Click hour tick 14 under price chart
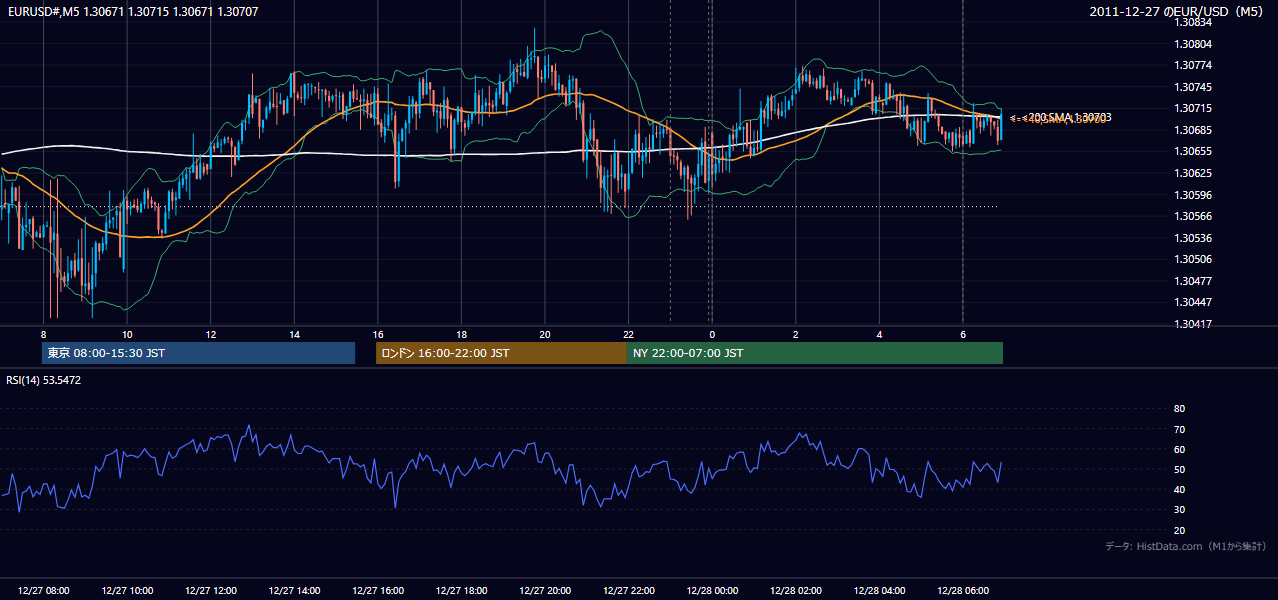 coord(294,334)
